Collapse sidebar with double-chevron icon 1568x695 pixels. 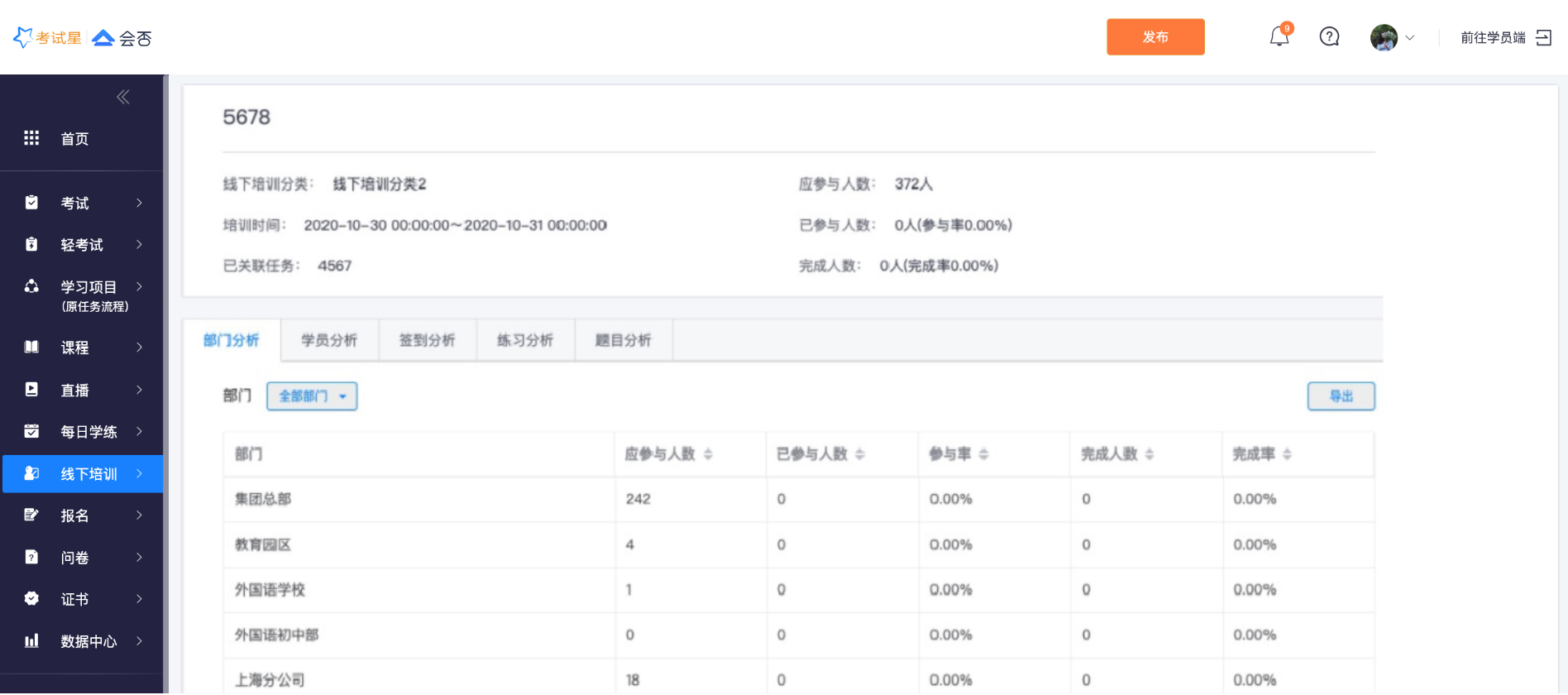click(x=123, y=98)
